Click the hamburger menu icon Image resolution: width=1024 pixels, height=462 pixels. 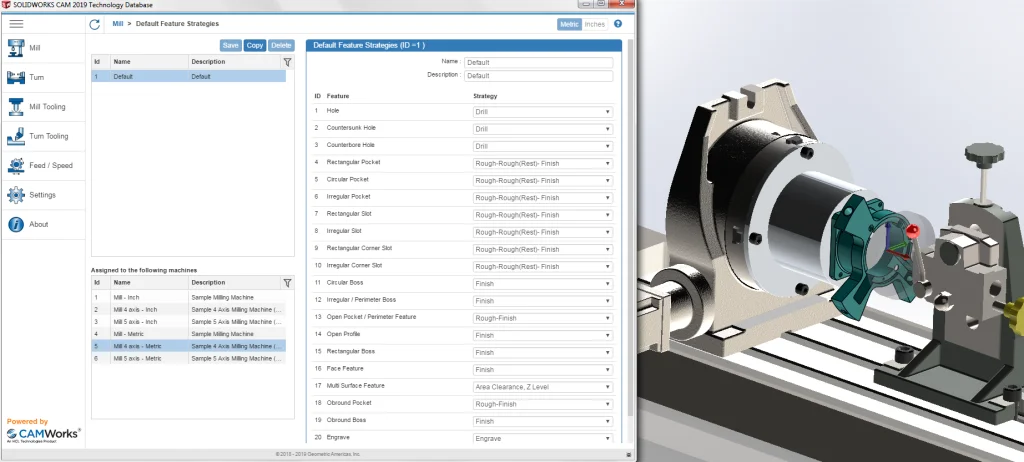pos(16,23)
